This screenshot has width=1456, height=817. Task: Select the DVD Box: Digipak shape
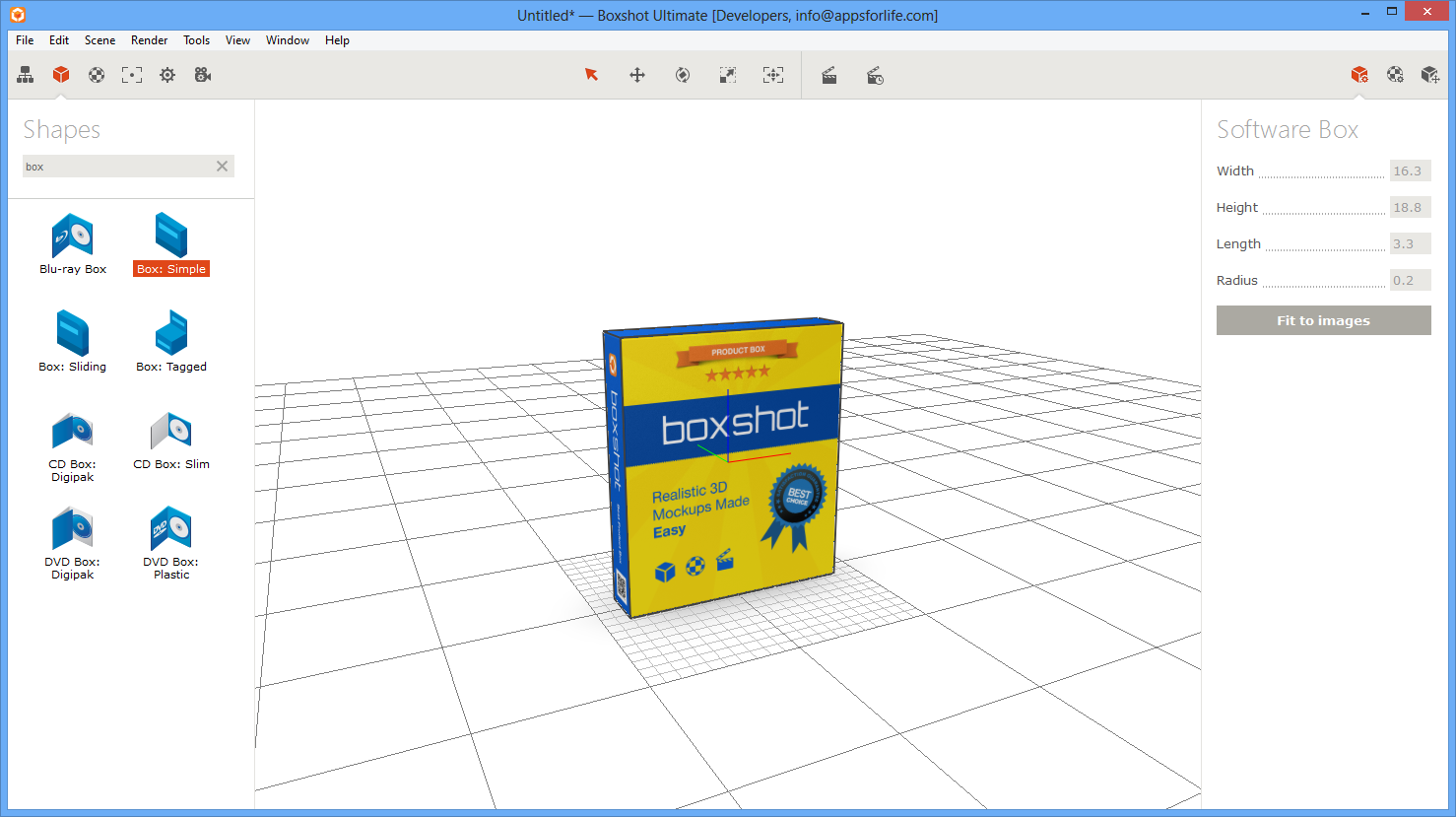(73, 544)
